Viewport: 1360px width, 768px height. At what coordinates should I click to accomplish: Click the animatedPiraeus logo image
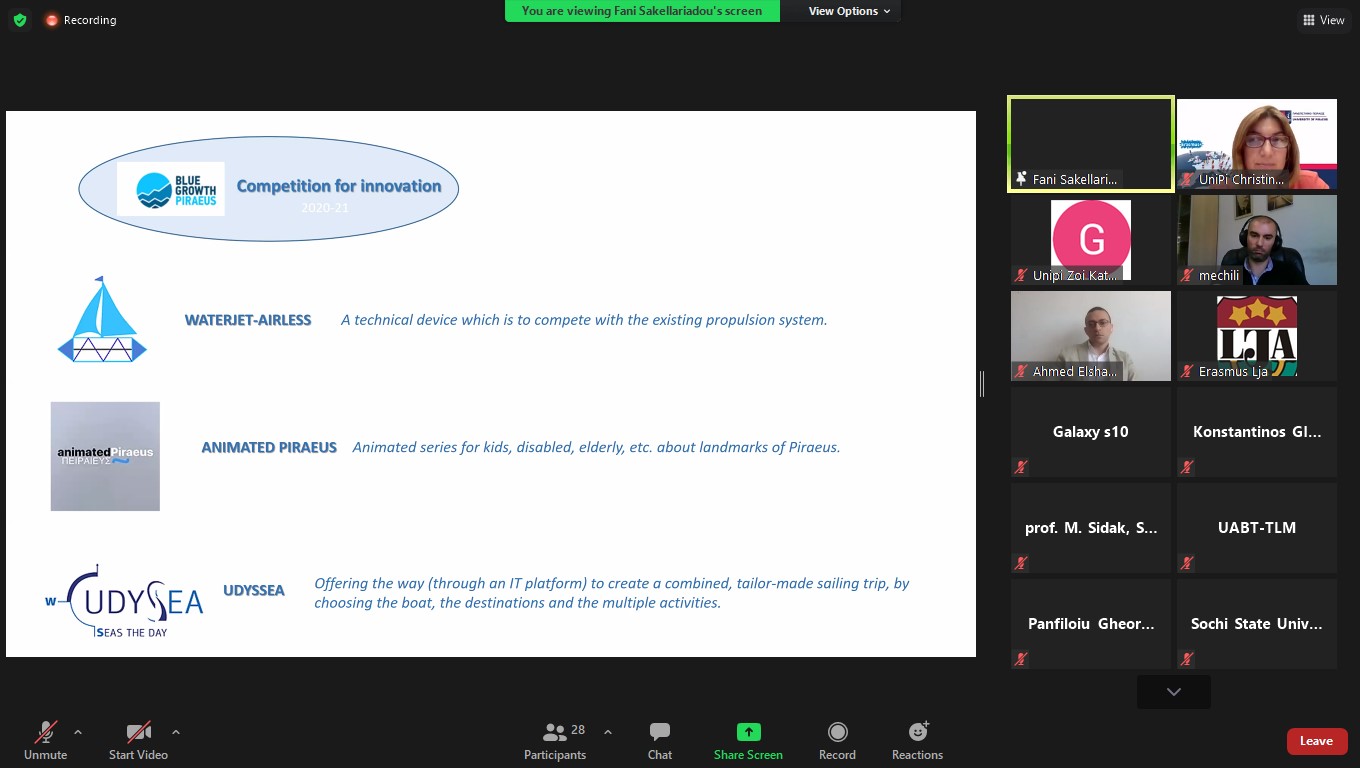[x=105, y=456]
